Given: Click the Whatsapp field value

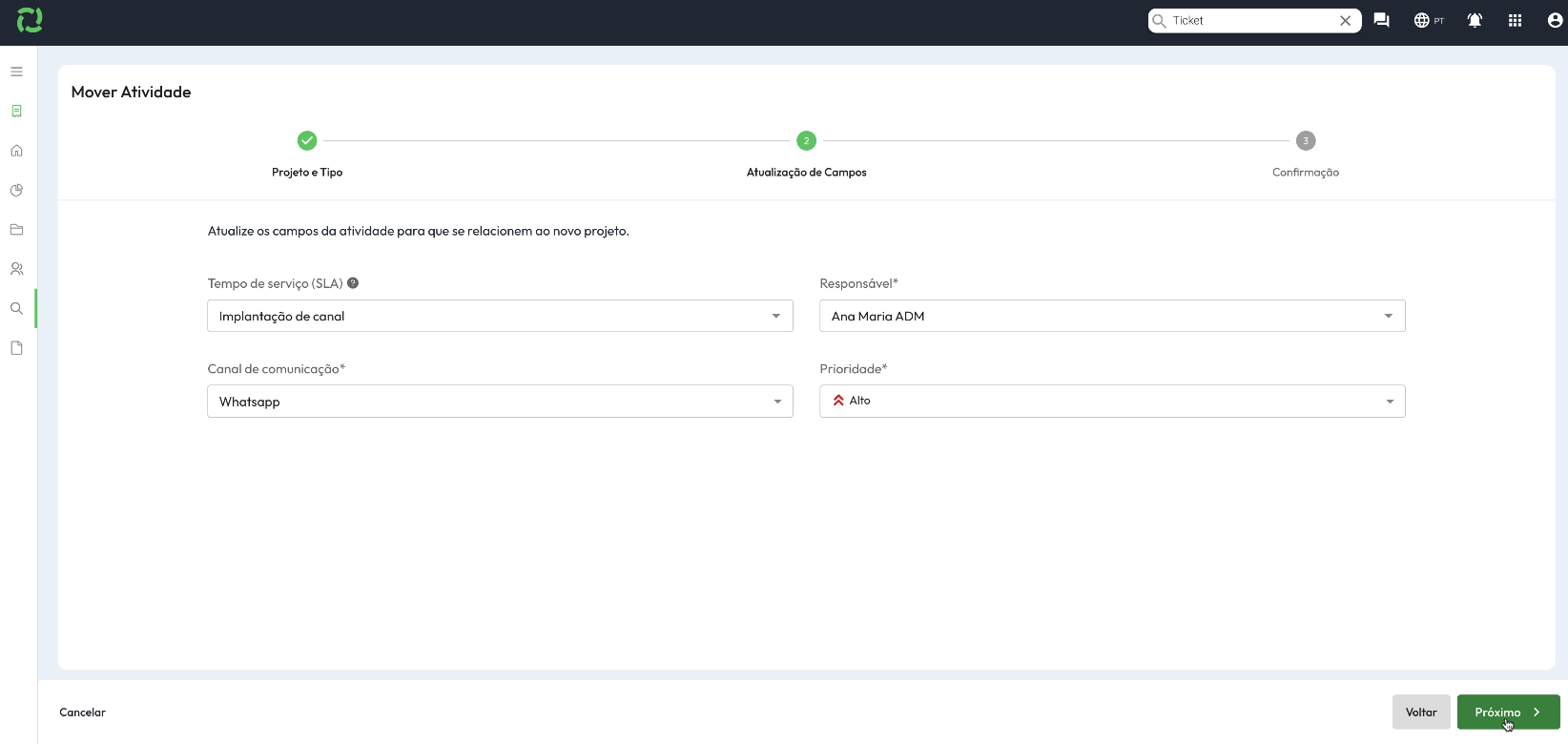Looking at the screenshot, I should pos(249,402).
